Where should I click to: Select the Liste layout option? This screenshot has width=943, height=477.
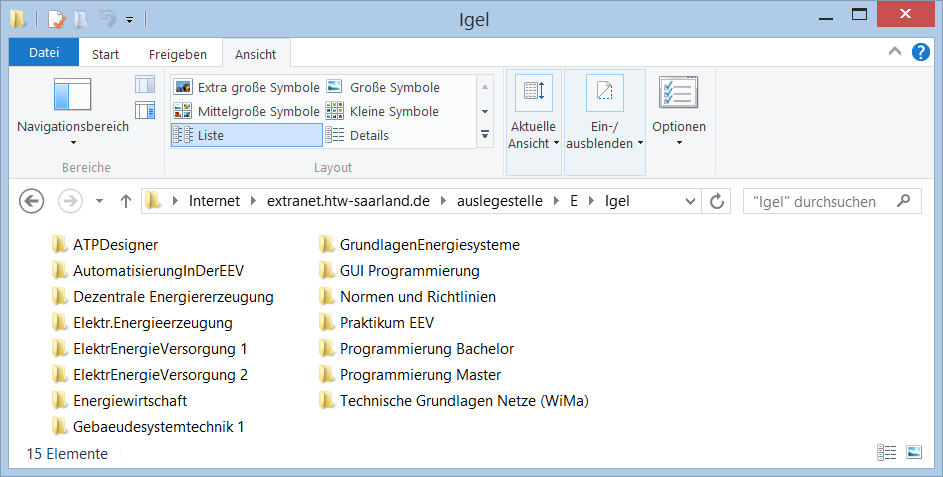[x=246, y=135]
